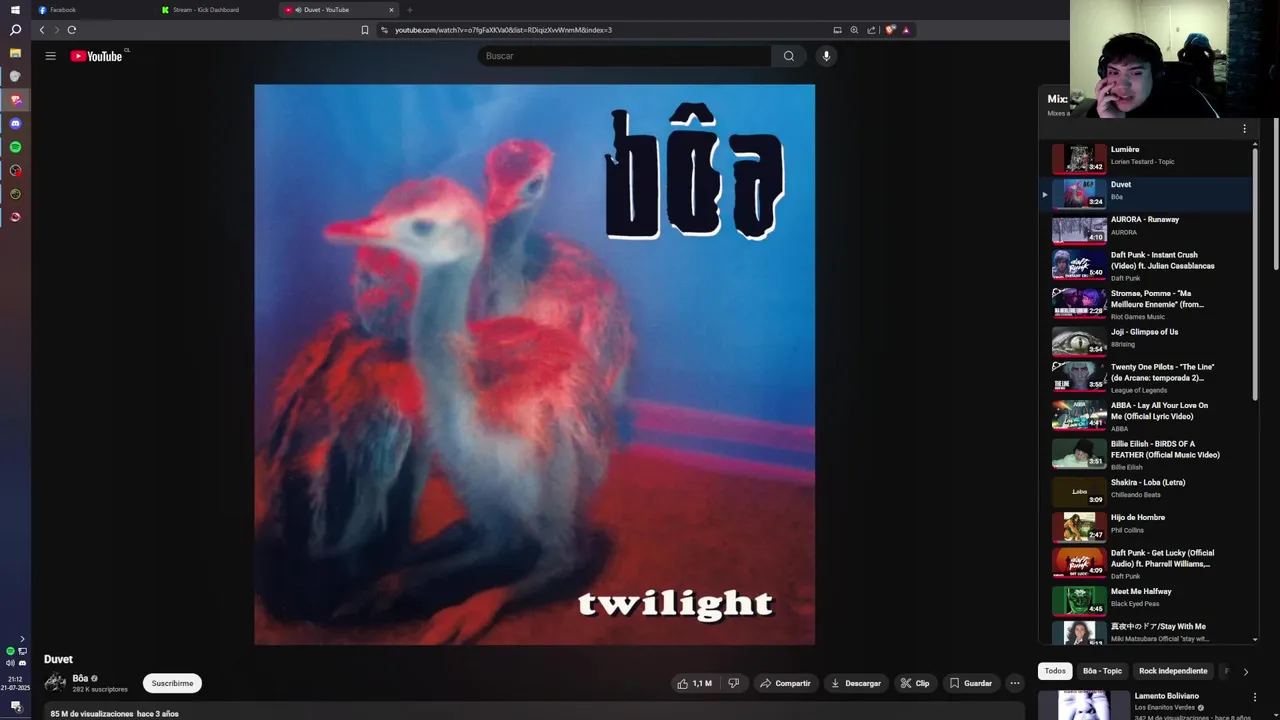The image size is (1280, 720).
Task: Play Daft Punk - Get Lucky
Action: 1150,564
